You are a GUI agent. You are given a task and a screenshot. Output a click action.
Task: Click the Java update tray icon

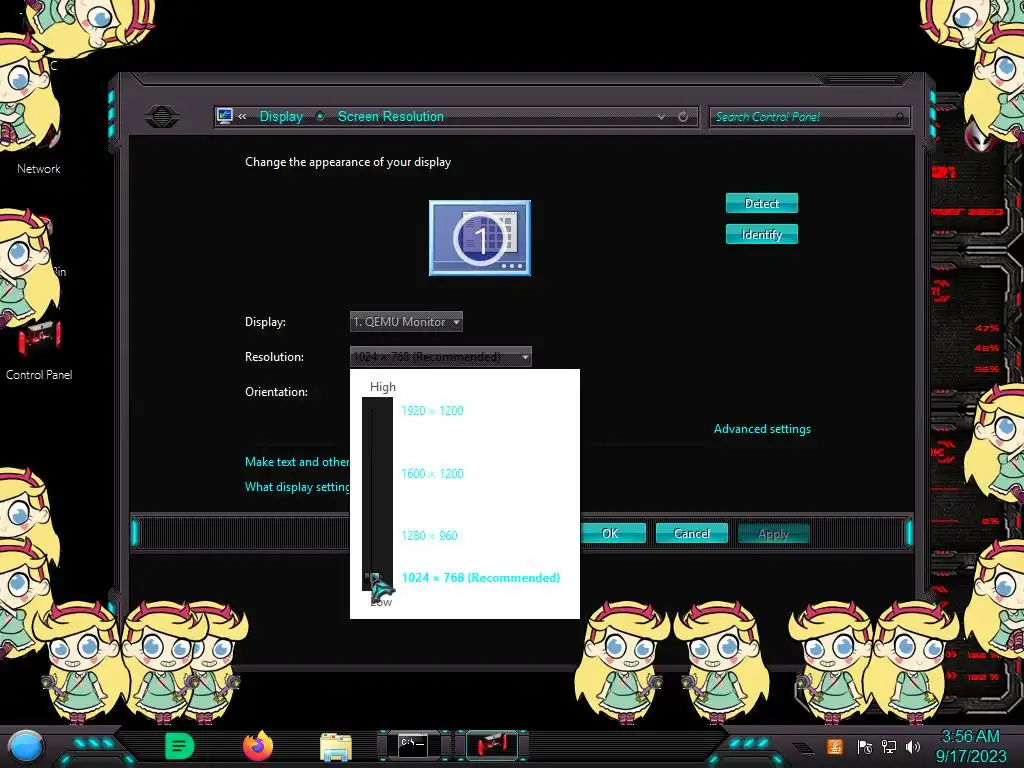tap(835, 746)
